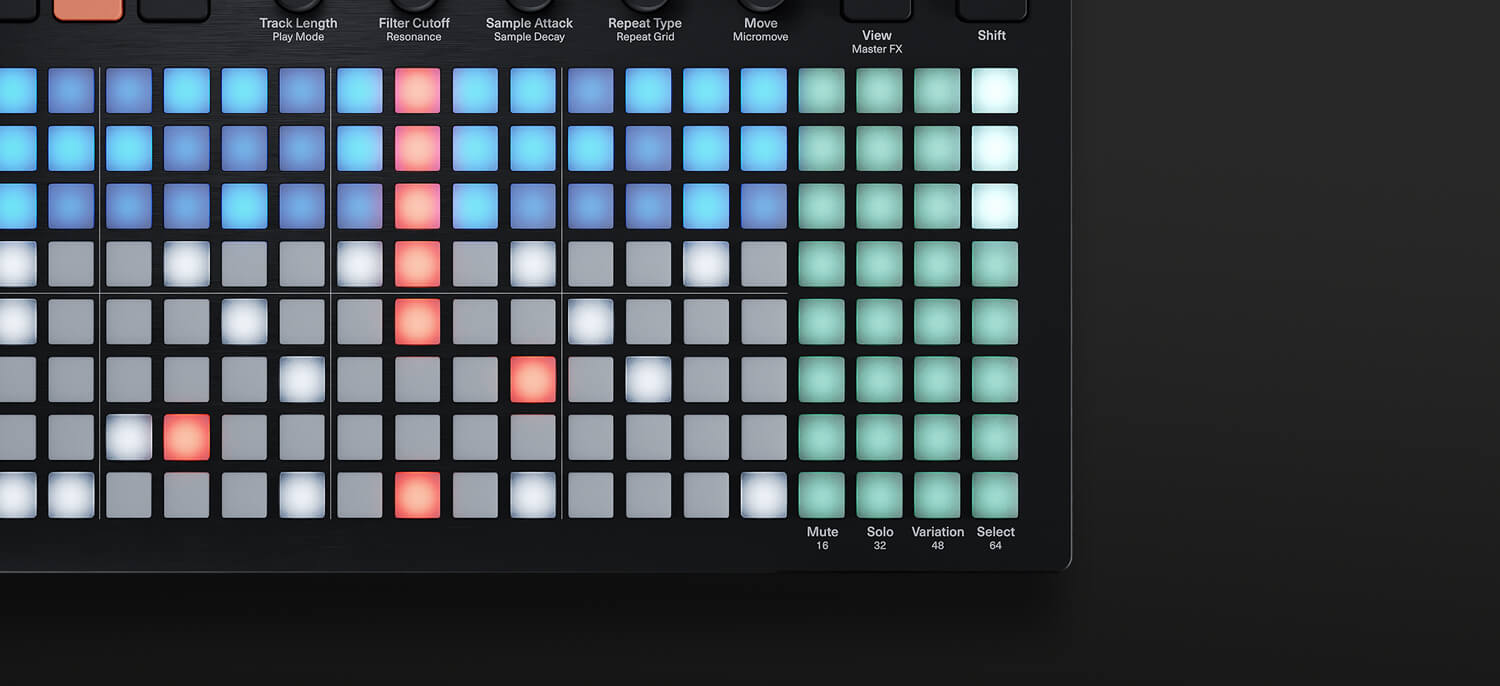Click the Play Mode label
1500x686 pixels.
298,37
